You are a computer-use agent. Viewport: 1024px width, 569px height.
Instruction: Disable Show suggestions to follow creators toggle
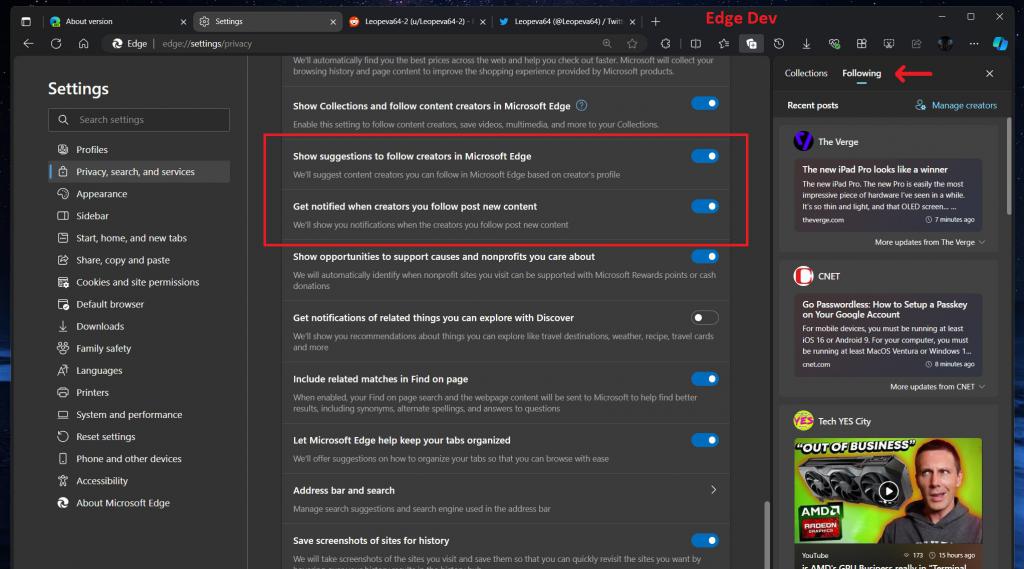tap(704, 156)
